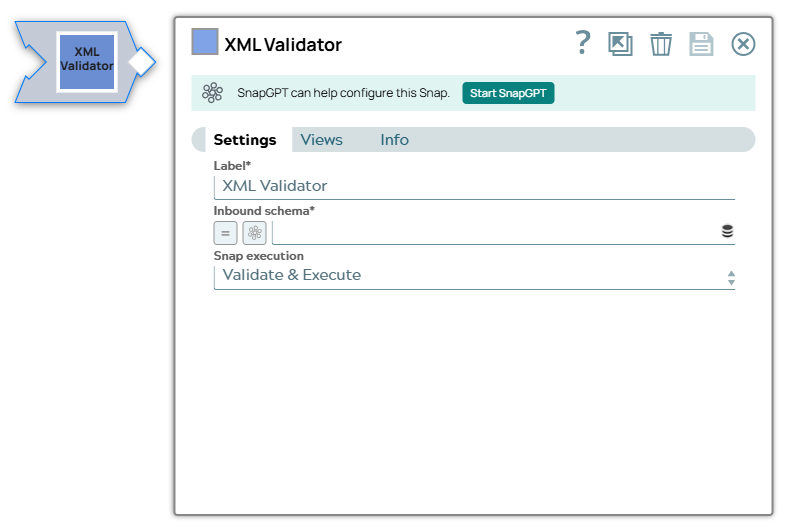Toggle expression mode for Inbound schema
This screenshot has height=526, width=793.
point(226,233)
